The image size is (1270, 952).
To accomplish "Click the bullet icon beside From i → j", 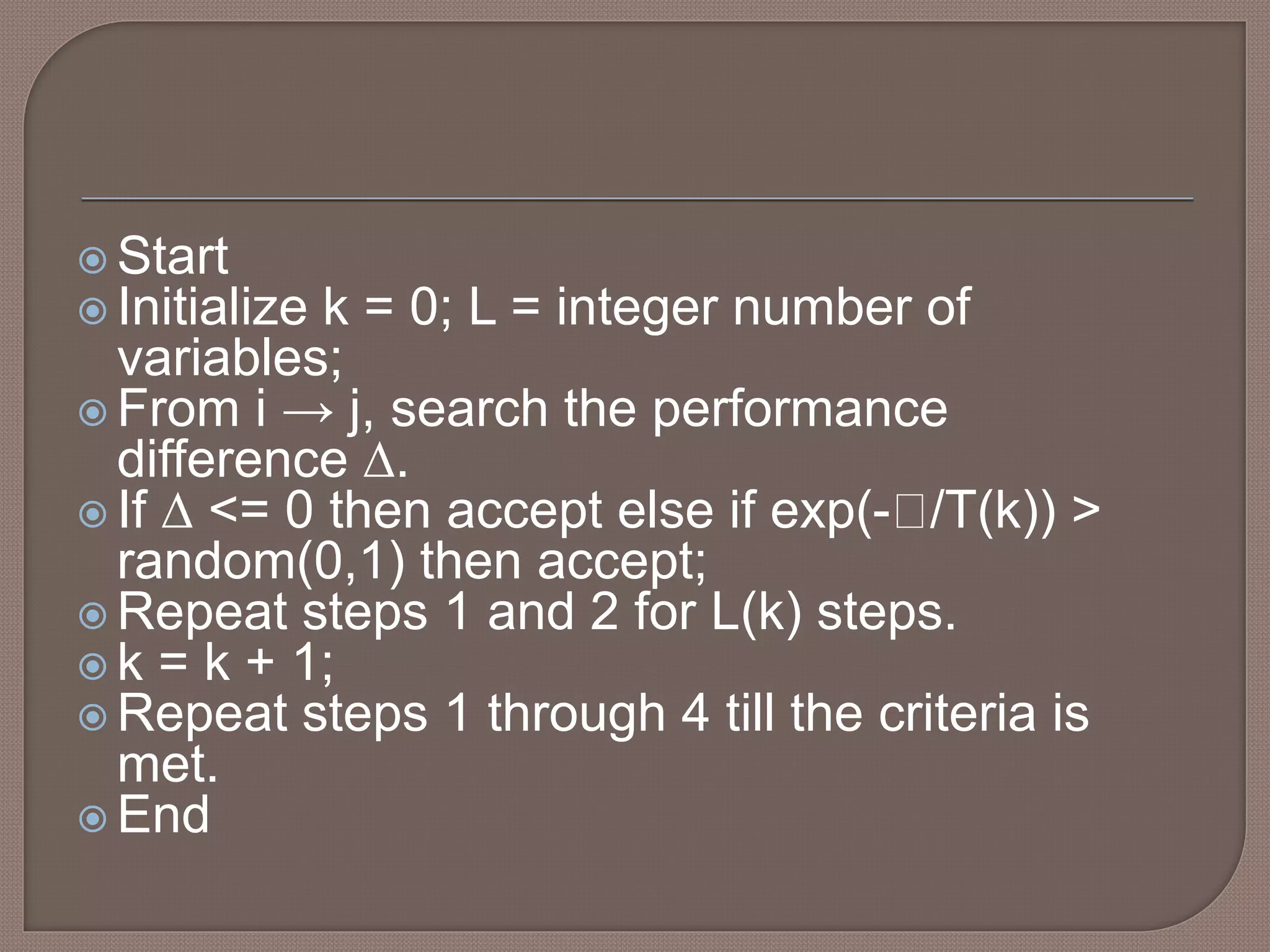I will (x=93, y=413).
